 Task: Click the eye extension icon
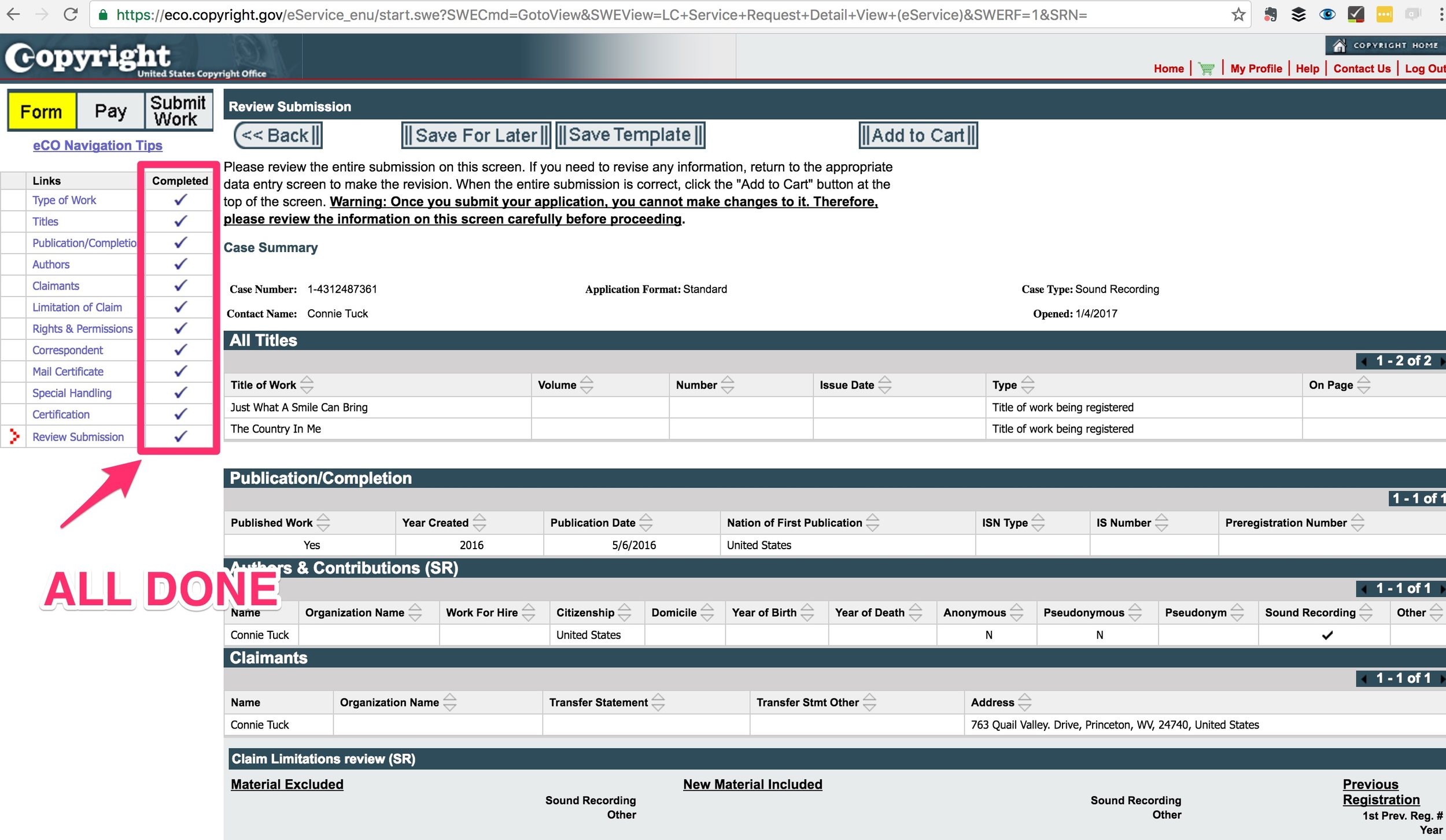[1327, 14]
